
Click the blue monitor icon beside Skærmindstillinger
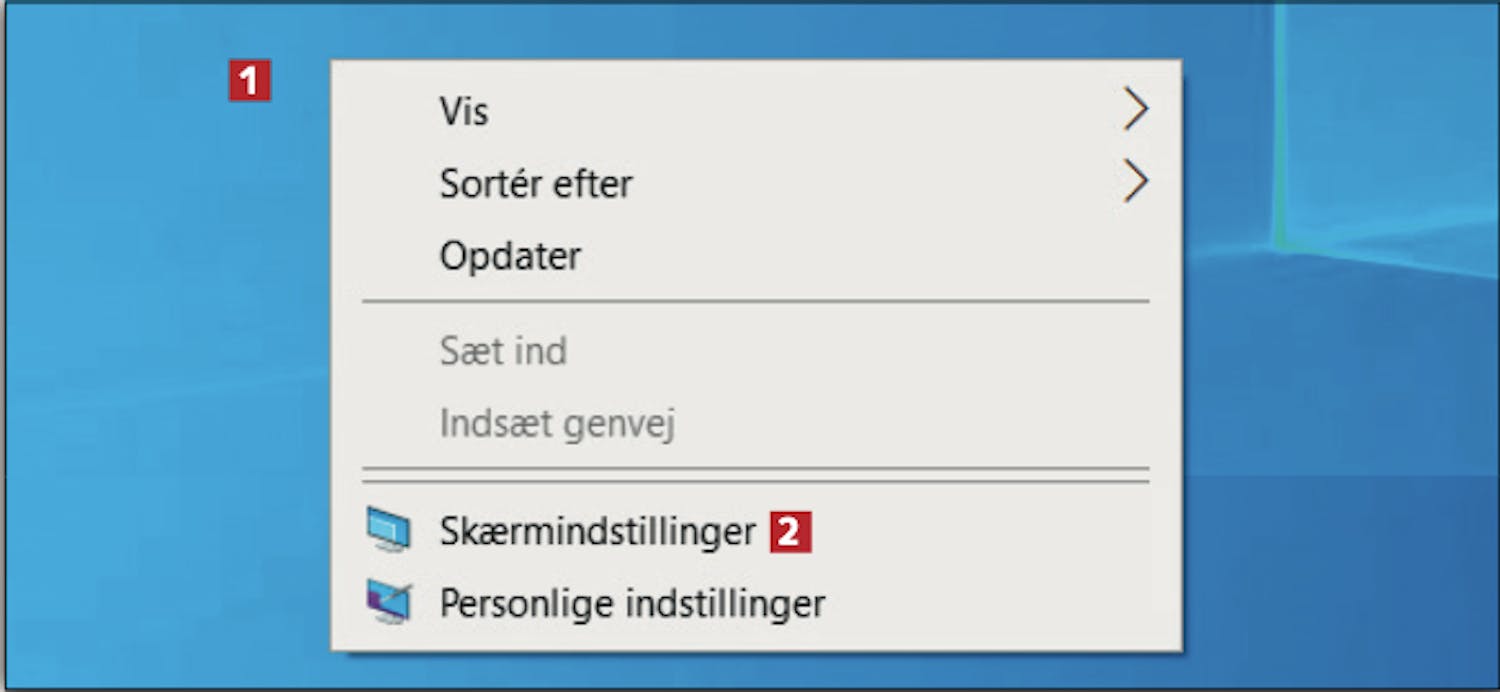tap(388, 530)
